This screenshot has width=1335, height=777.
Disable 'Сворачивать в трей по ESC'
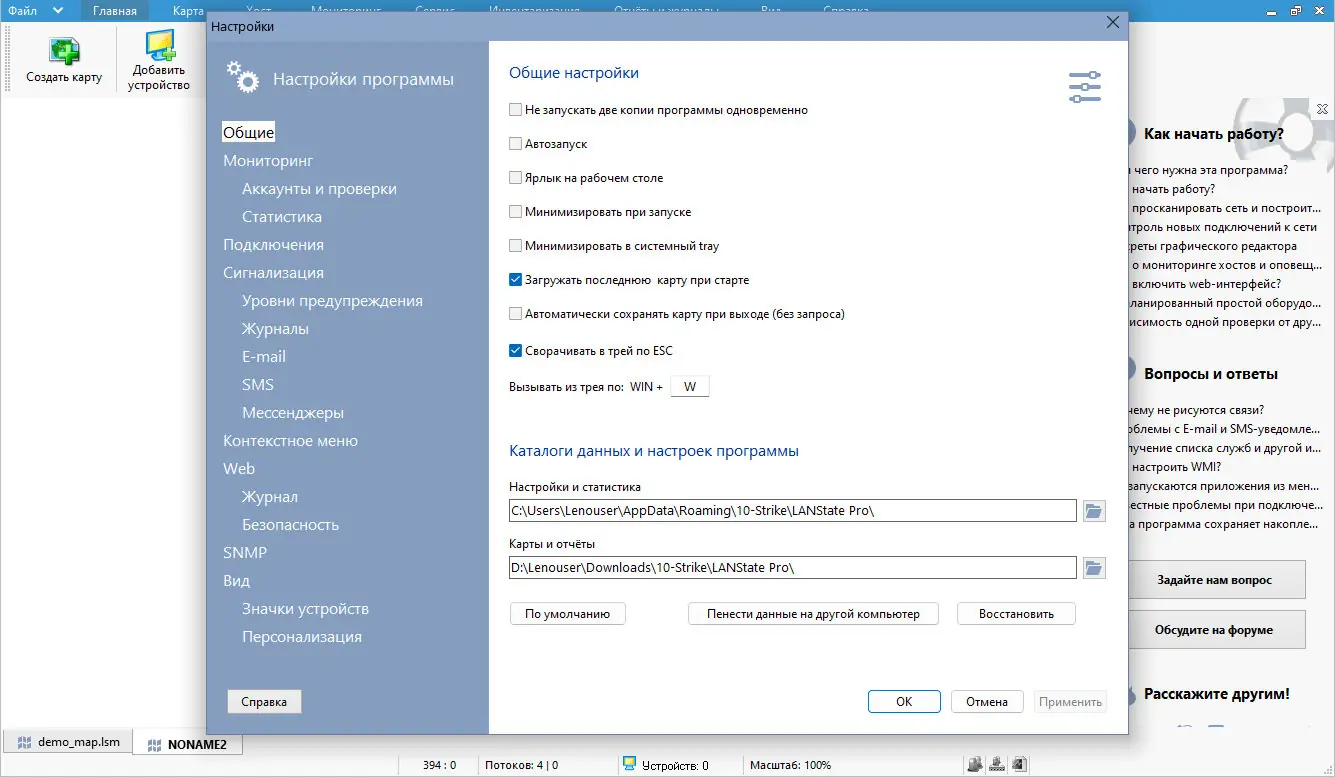[516, 351]
